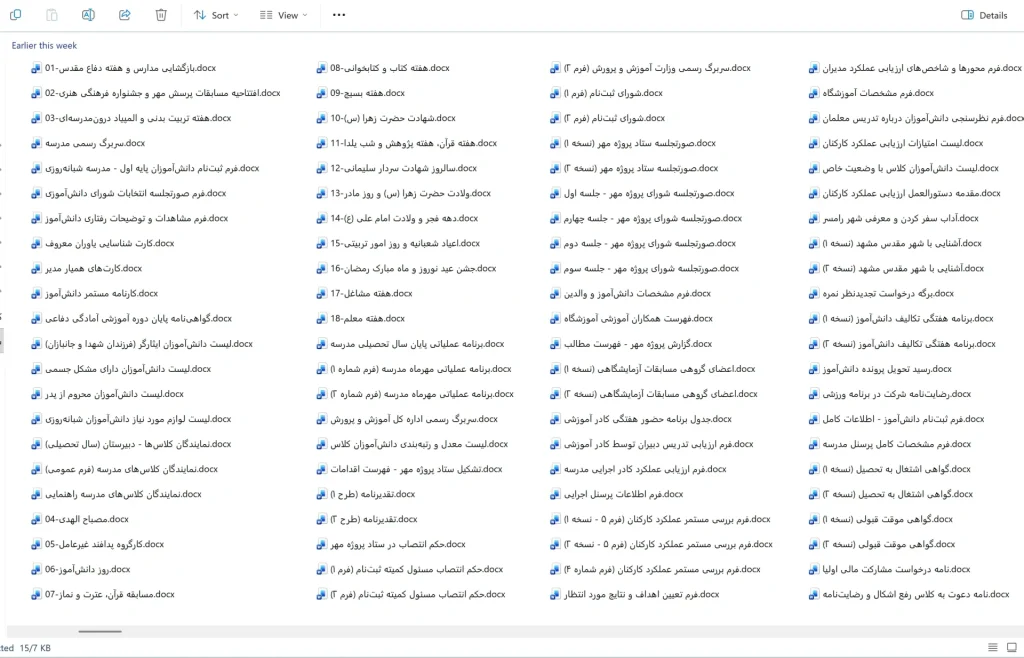Toggle the Details pane button
The height and width of the screenshot is (658, 1024).
point(984,15)
